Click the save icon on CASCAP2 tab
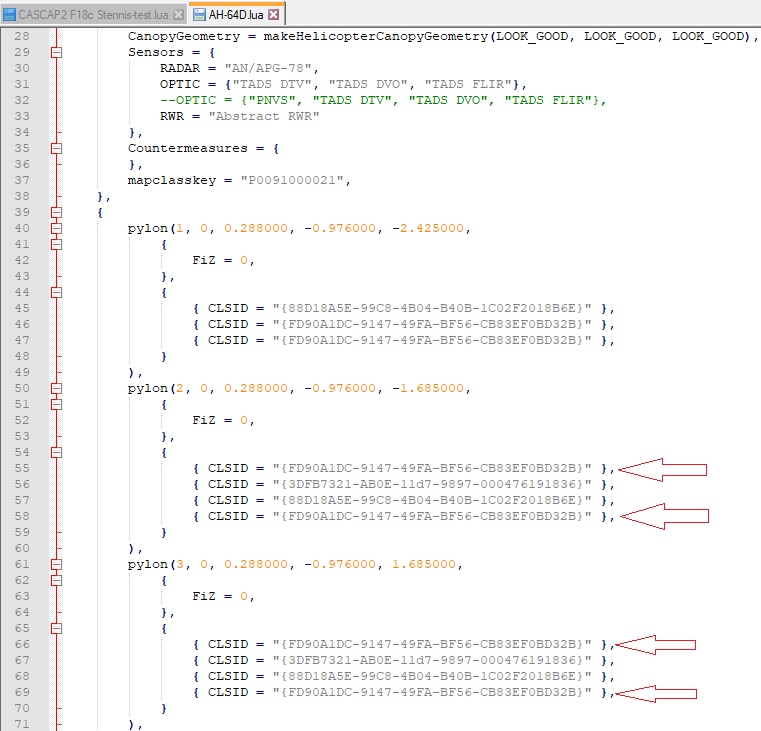 pyautogui.click(x=9, y=15)
